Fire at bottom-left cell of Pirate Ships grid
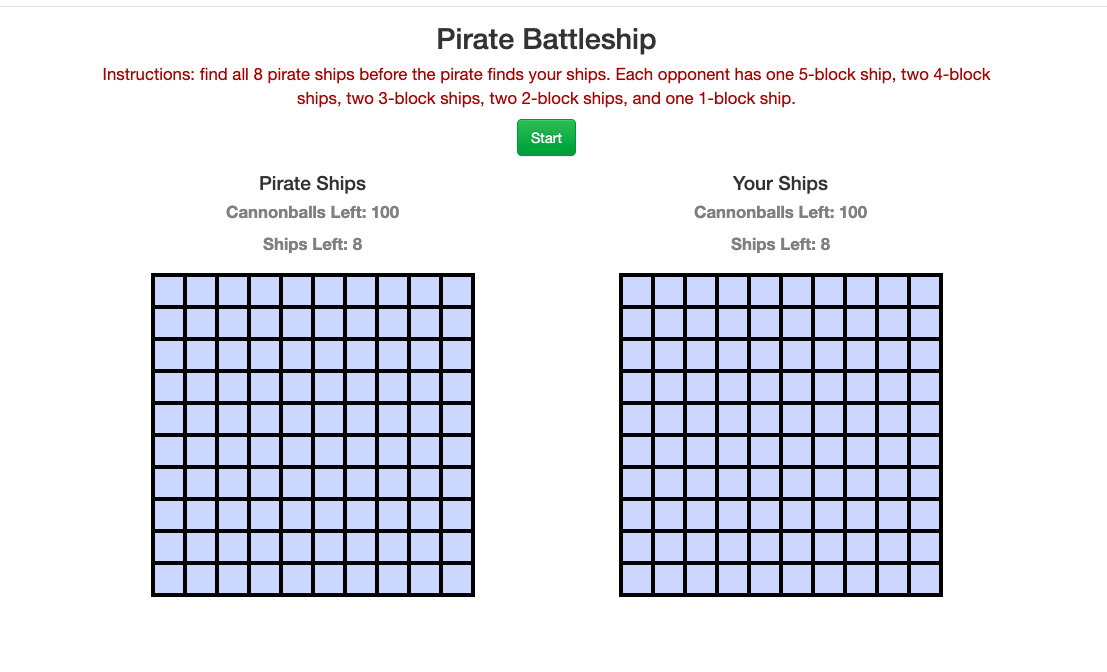This screenshot has height=672, width=1107. point(169,579)
